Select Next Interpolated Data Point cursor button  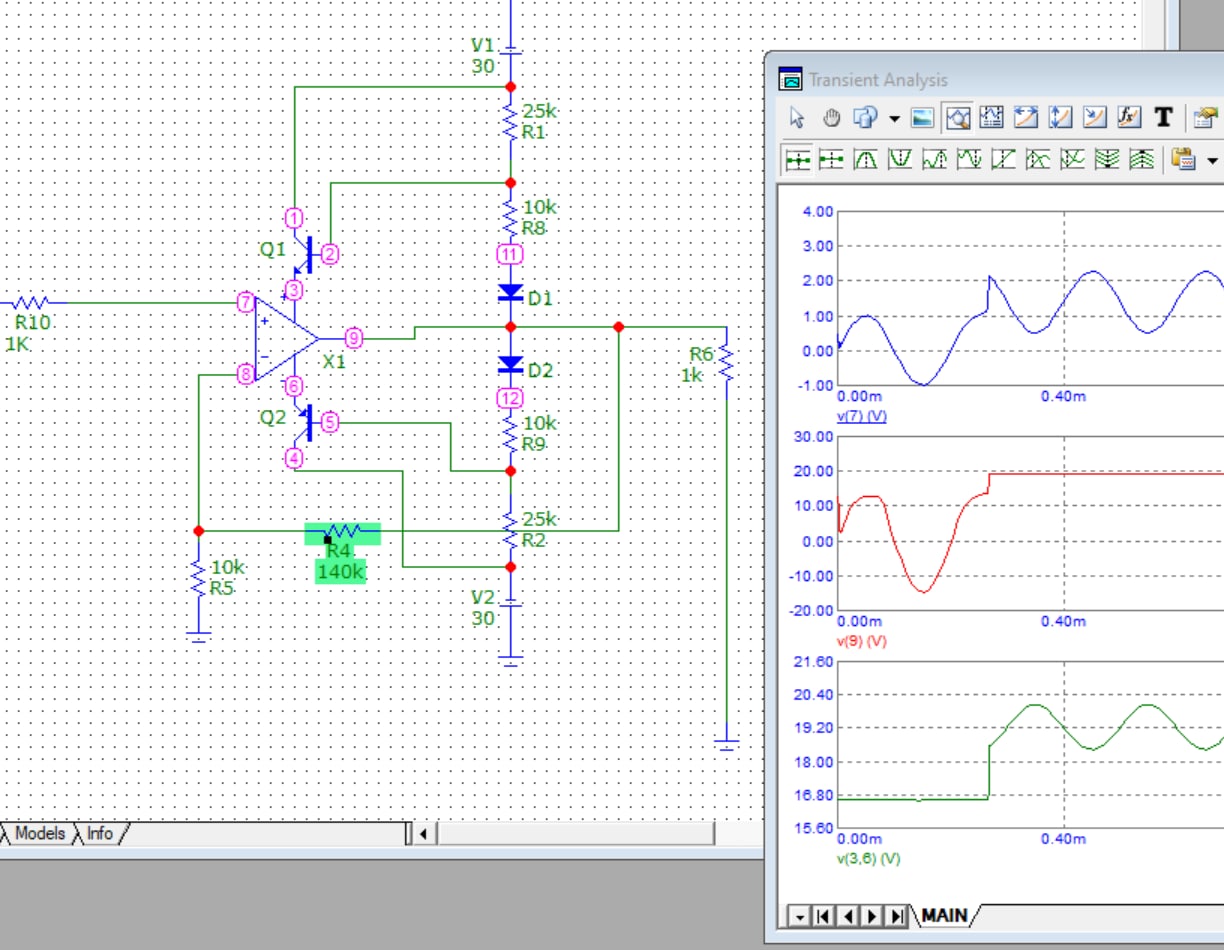click(x=831, y=160)
